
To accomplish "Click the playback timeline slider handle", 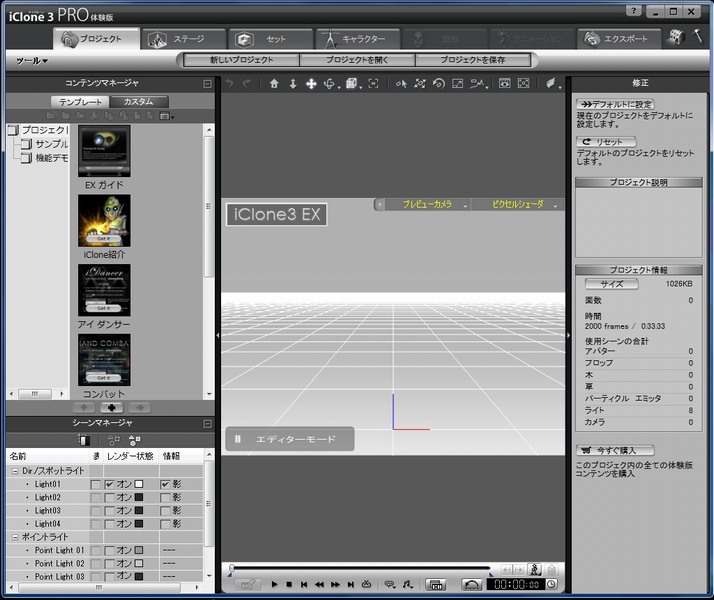I will pyautogui.click(x=232, y=568).
